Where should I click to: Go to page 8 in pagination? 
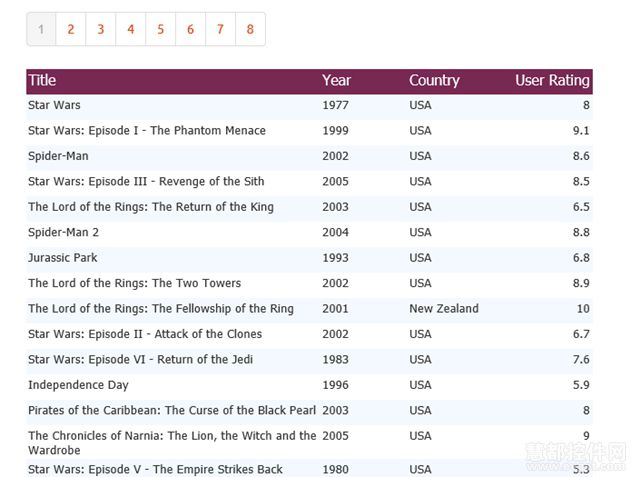click(x=251, y=29)
